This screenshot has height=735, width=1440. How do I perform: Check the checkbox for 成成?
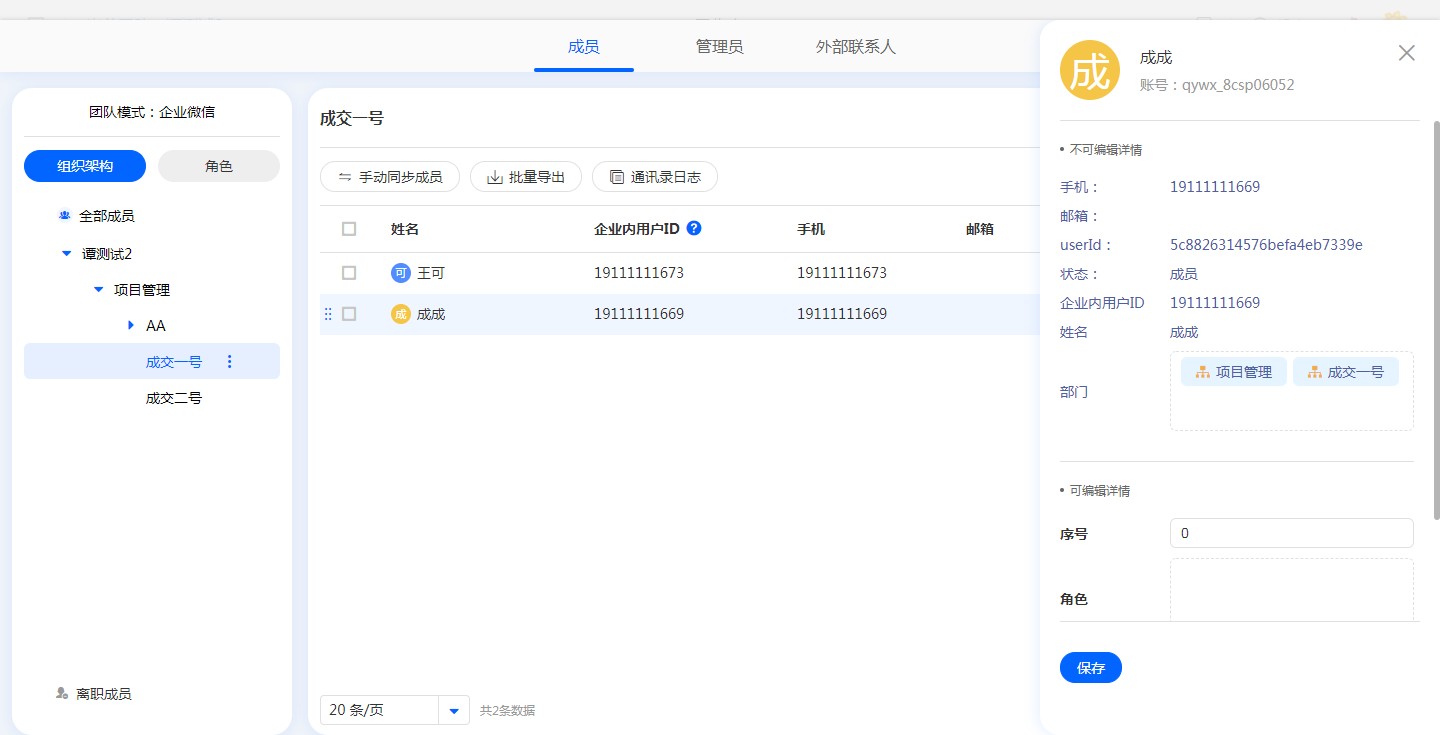coord(349,314)
